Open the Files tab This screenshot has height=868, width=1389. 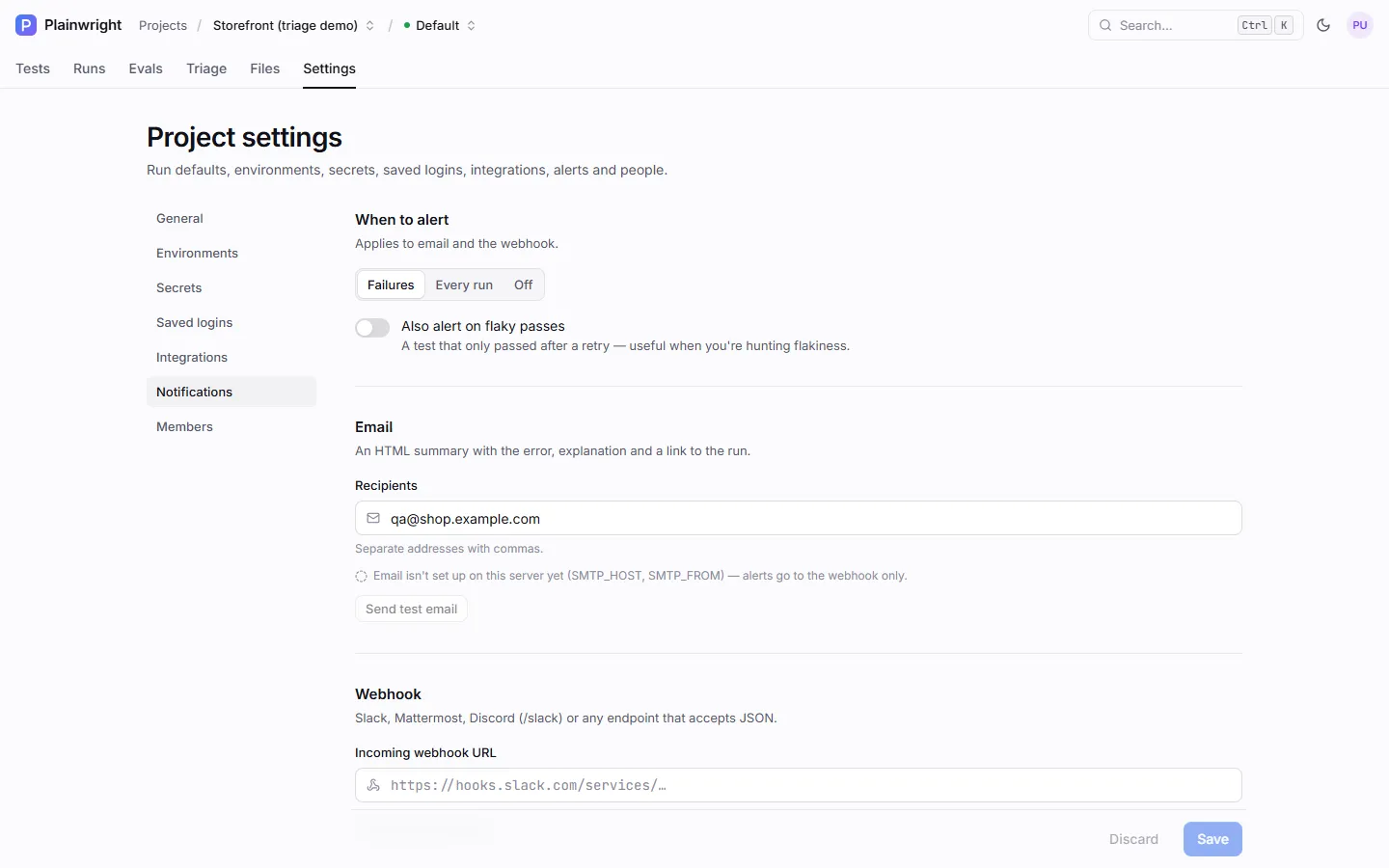click(x=265, y=68)
